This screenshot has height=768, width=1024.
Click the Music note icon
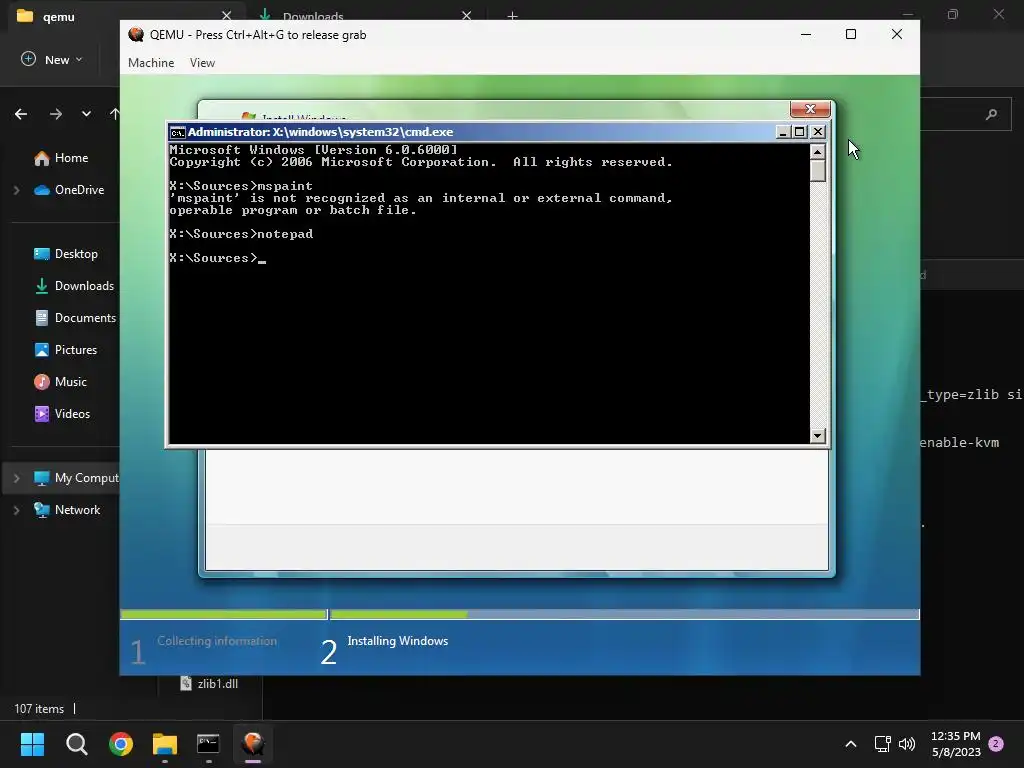click(x=42, y=382)
